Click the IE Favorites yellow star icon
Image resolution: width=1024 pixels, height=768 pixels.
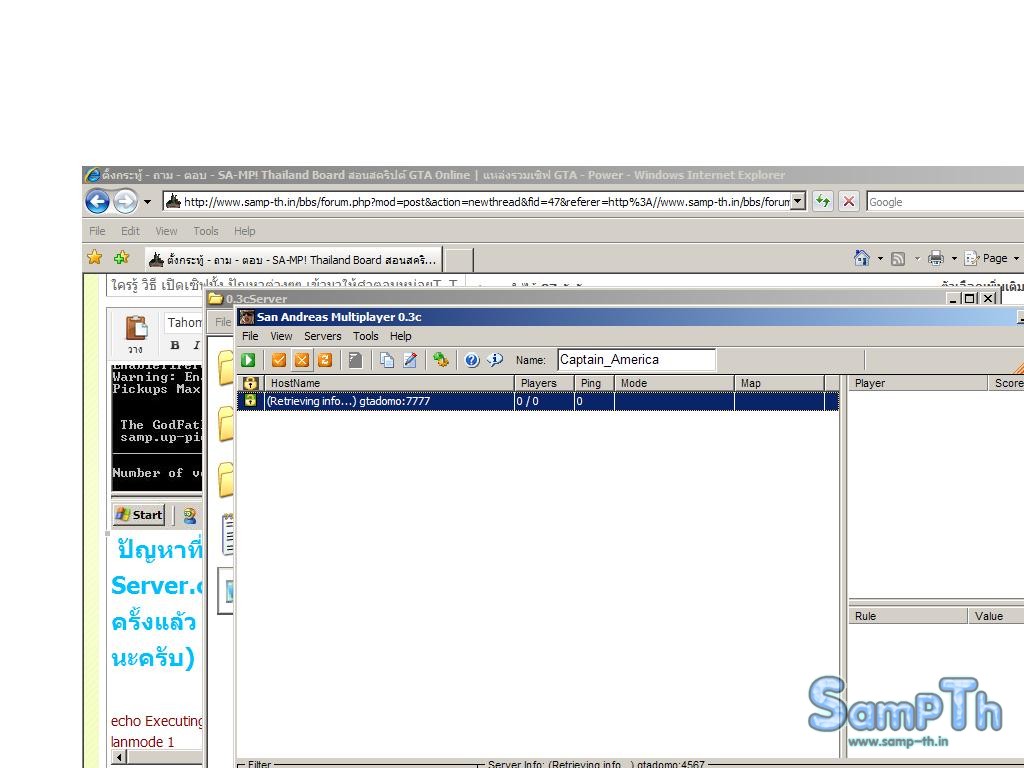[x=95, y=257]
